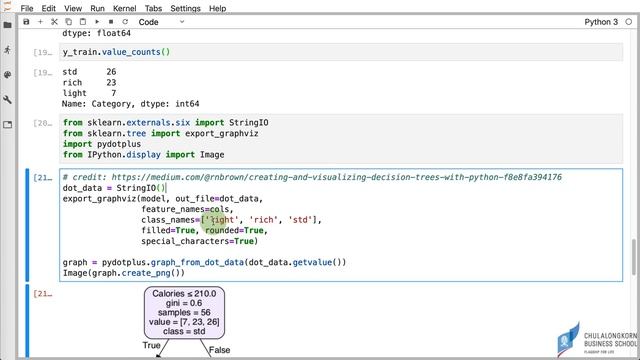Open the View menu
Viewport: 640px width, 360px height.
tap(73, 8)
